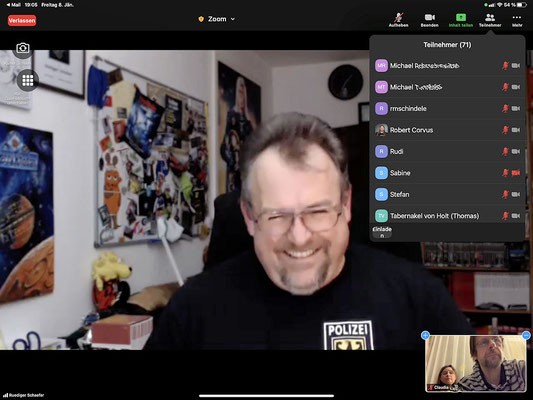
Task: Select participant row with MT avatar
Action: [447, 87]
